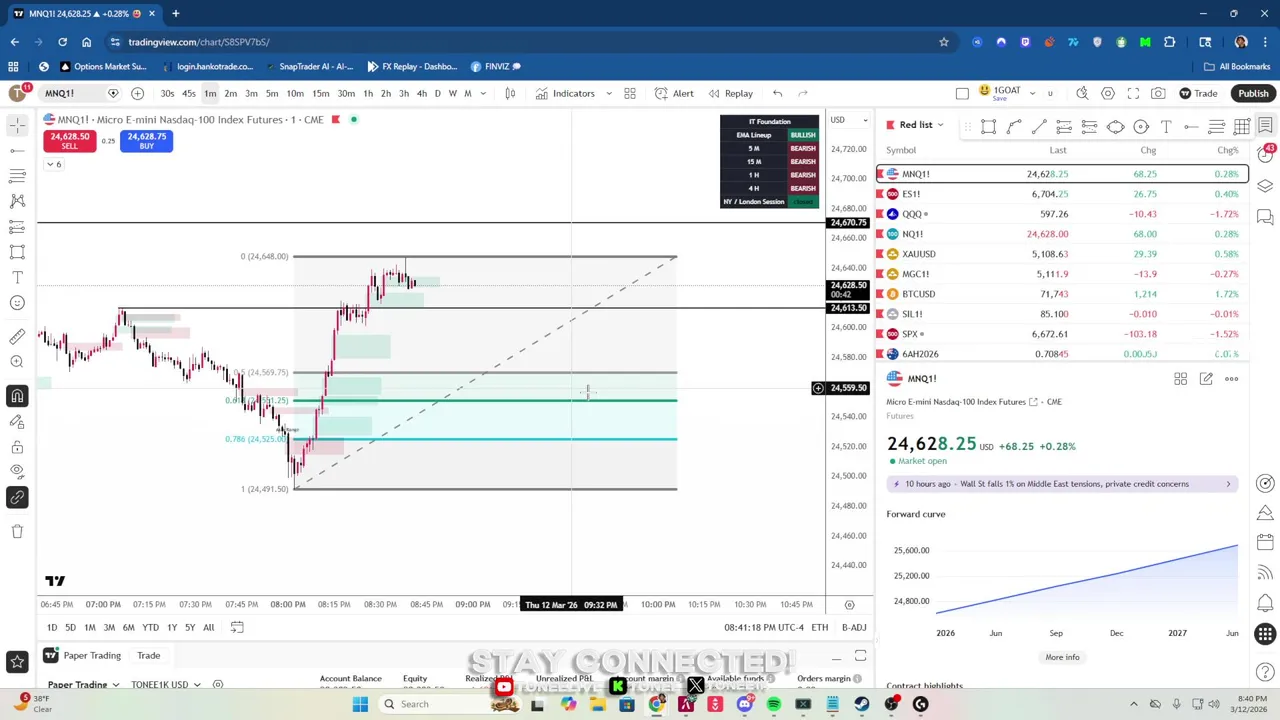Toggle the layout square checkbox beside 1GOAT

pos(962,93)
